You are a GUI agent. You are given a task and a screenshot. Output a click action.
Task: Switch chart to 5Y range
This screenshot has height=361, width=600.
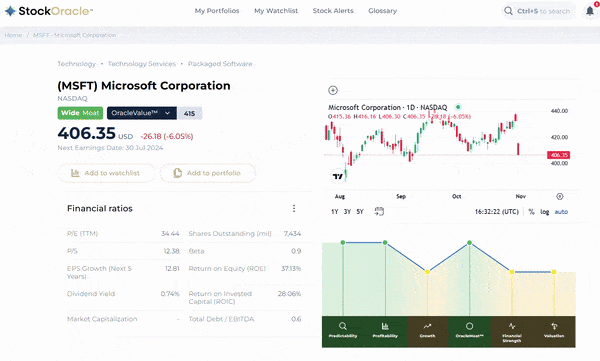pos(360,212)
